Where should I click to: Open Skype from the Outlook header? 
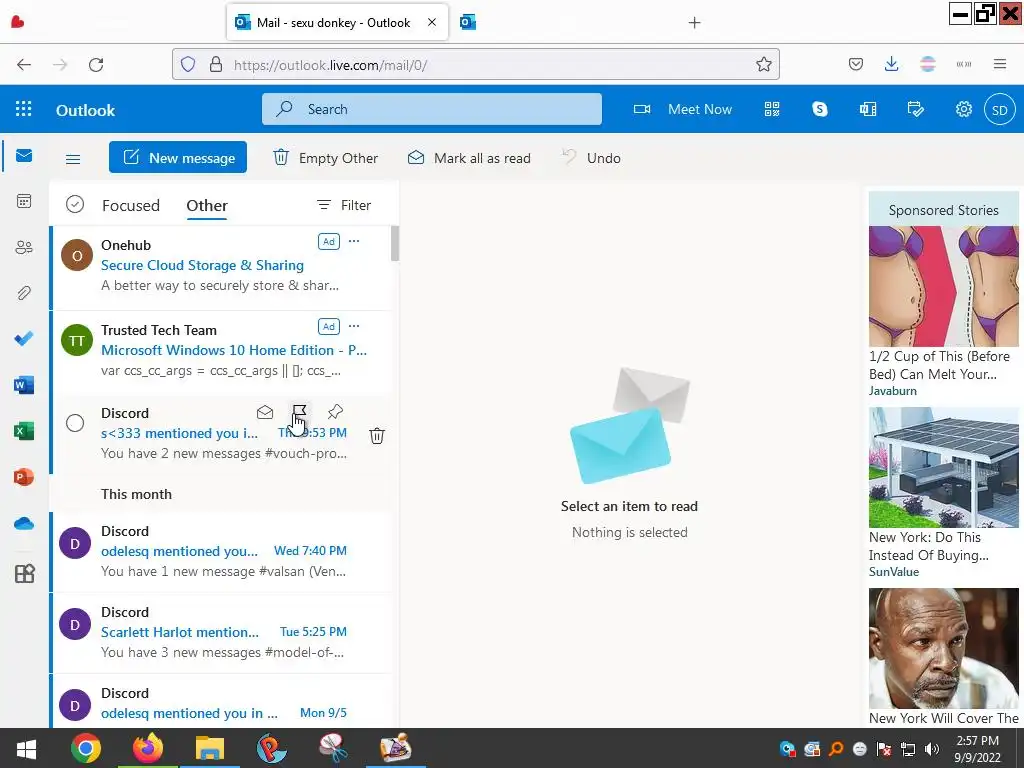(820, 109)
